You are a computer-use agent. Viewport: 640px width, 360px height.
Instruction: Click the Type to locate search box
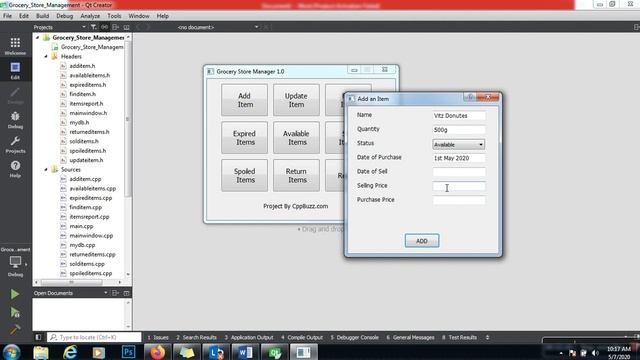pyautogui.click(x=94, y=337)
